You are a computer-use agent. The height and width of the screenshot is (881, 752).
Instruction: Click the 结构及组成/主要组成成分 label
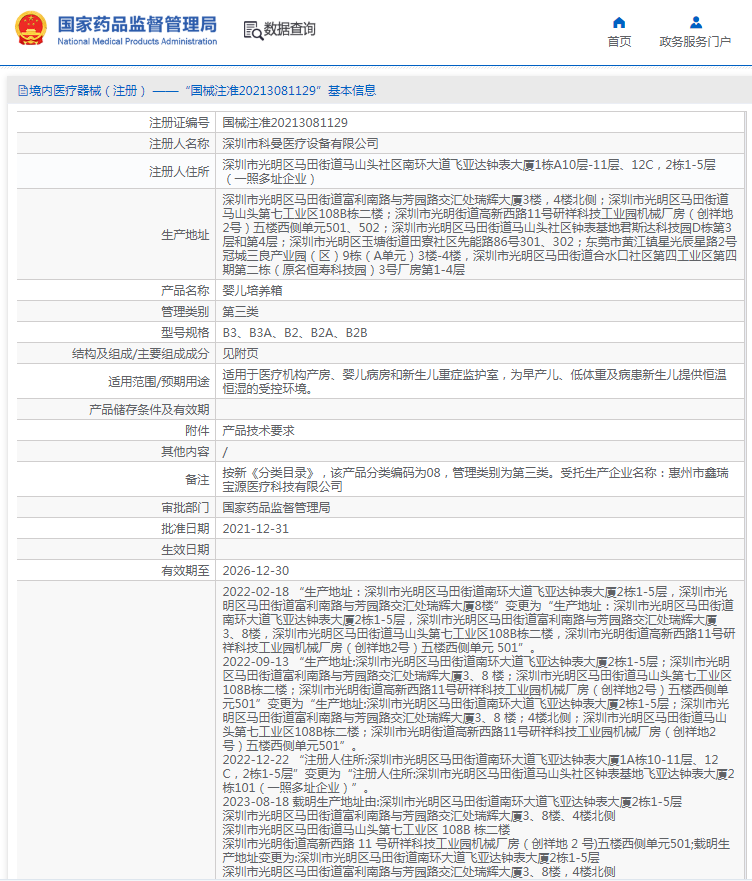(141, 354)
